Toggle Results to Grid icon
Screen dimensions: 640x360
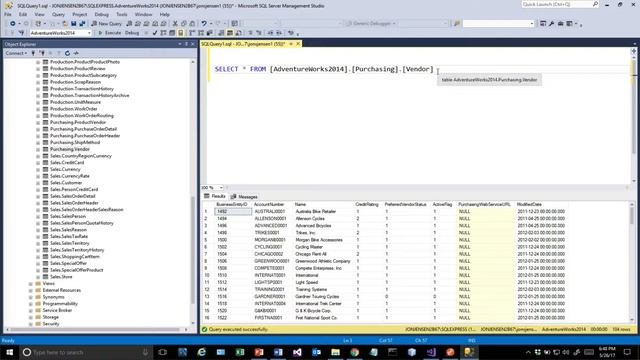pyautogui.click(x=230, y=33)
